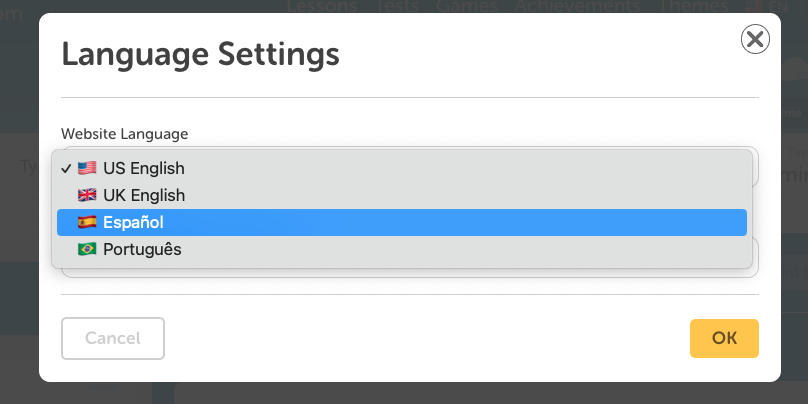808x404 pixels.
Task: Click the UK flag icon
Action: 87,195
